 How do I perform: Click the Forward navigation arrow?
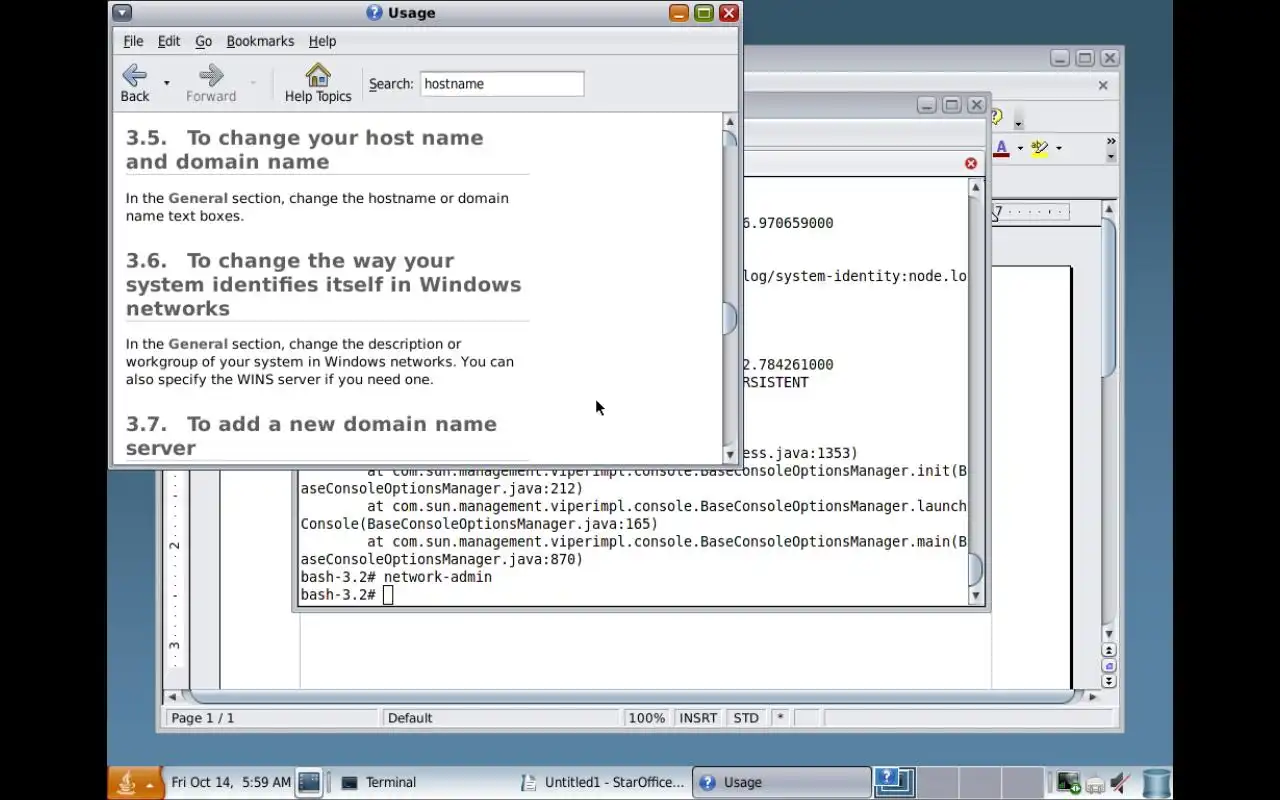[x=211, y=83]
